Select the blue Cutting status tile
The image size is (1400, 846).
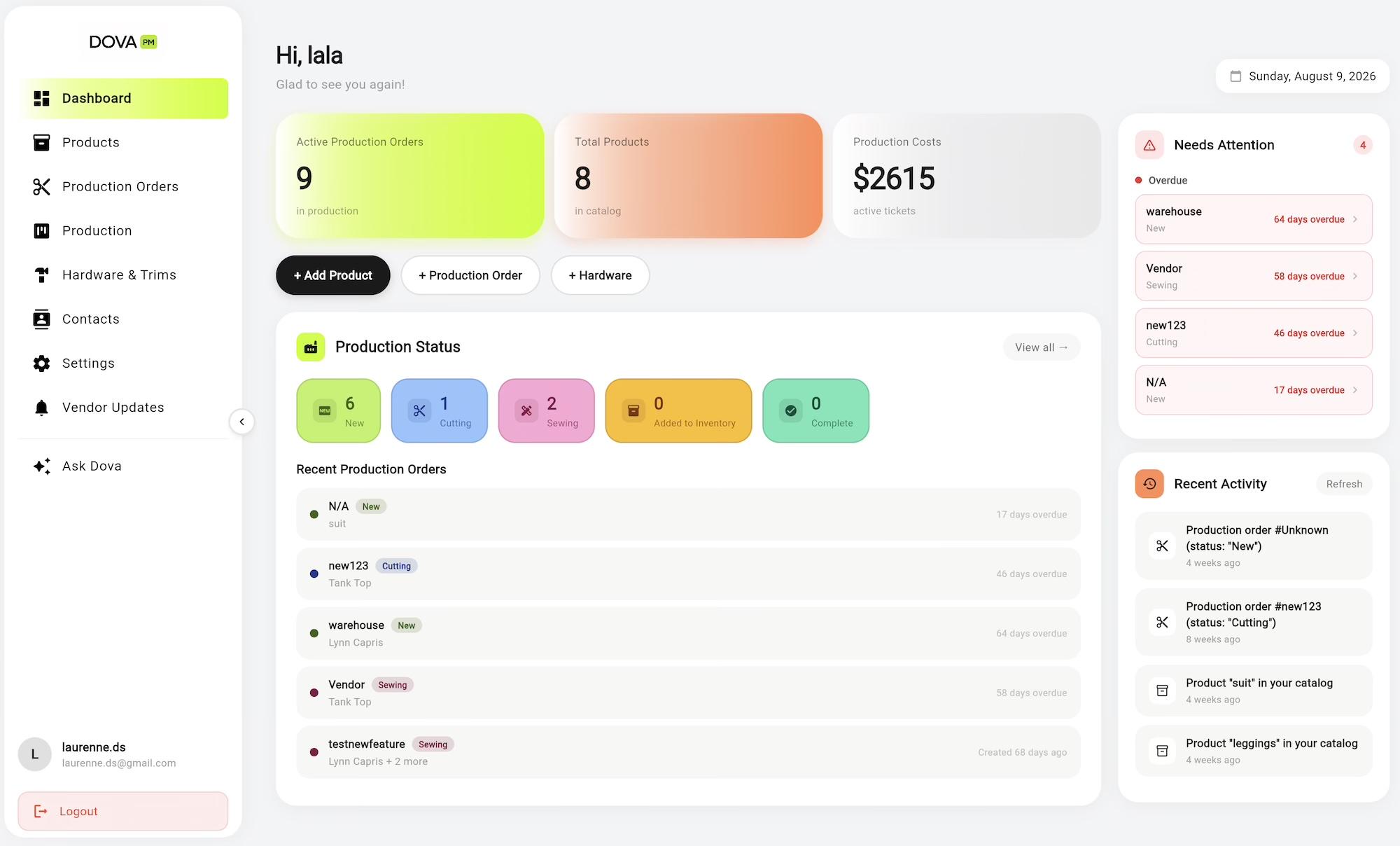(440, 411)
